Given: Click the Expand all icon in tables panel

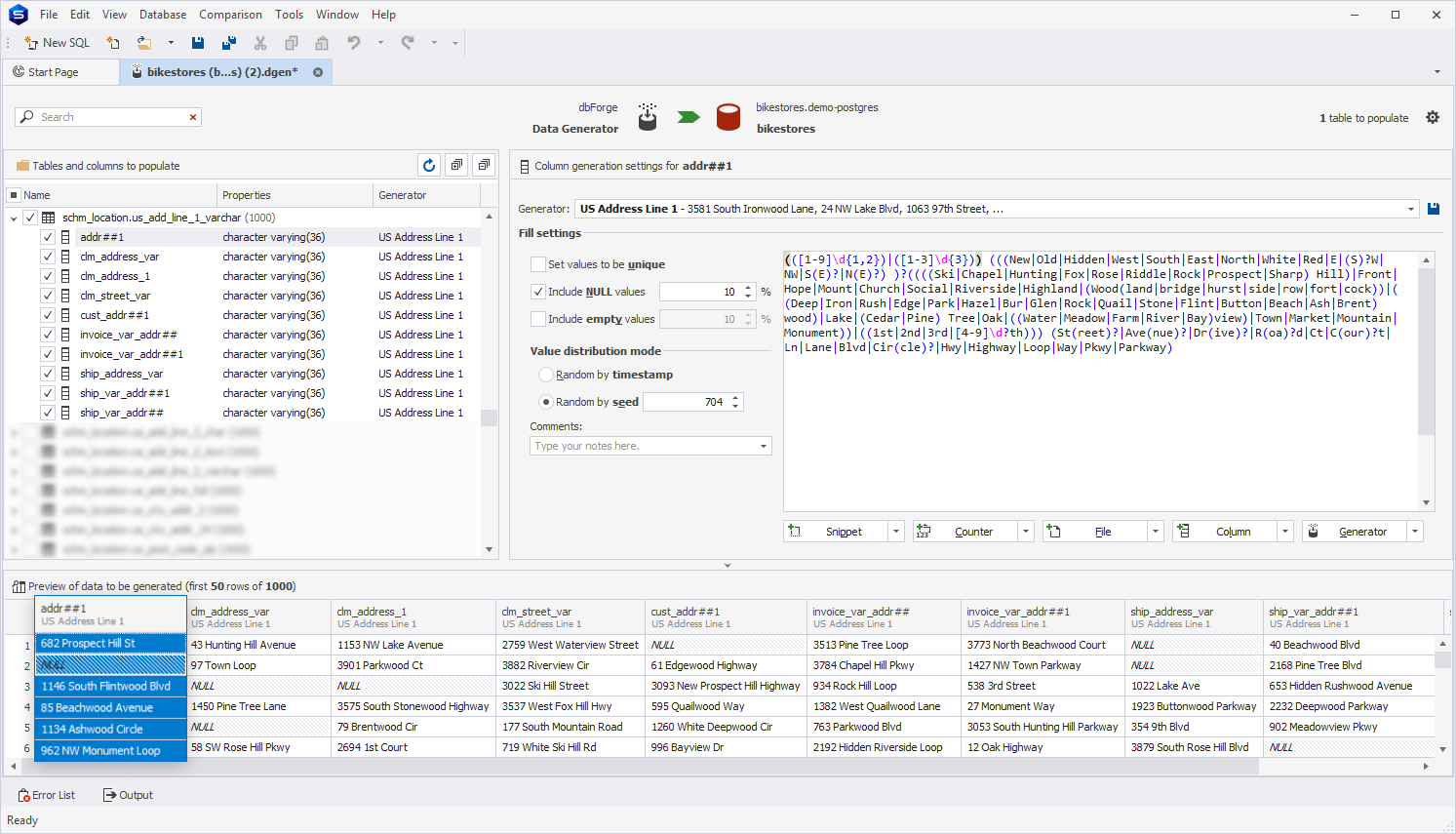Looking at the screenshot, I should tap(456, 165).
